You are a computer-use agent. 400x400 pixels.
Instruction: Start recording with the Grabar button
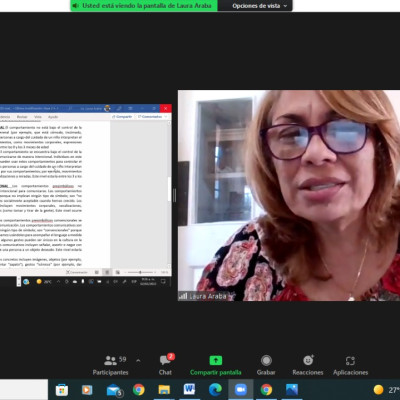[x=266, y=365]
